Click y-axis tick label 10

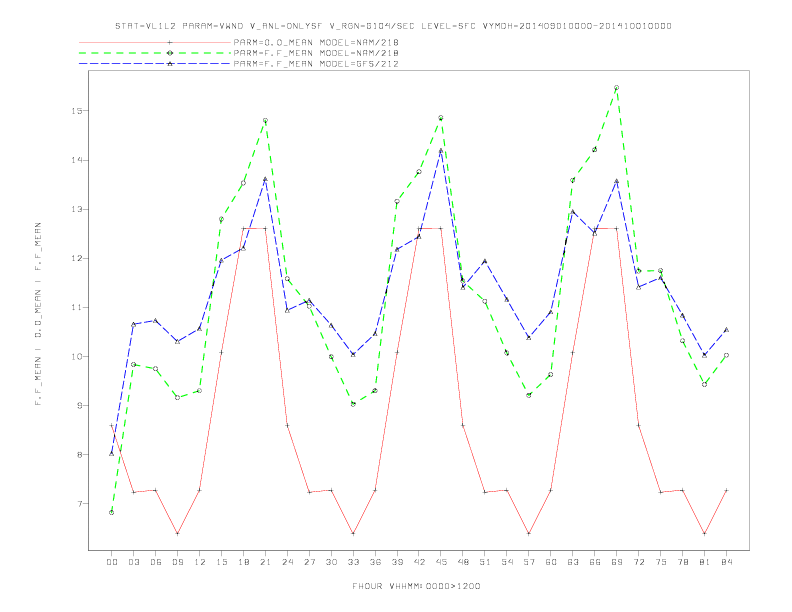(77, 356)
